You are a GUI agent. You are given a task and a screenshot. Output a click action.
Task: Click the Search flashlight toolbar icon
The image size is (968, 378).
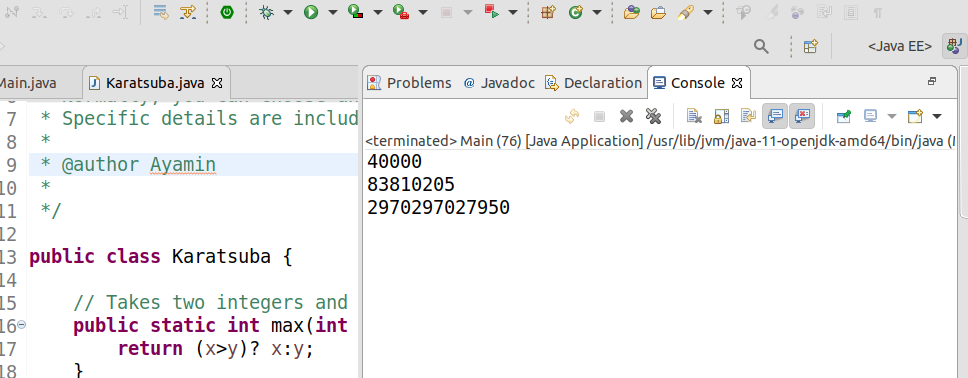686,12
